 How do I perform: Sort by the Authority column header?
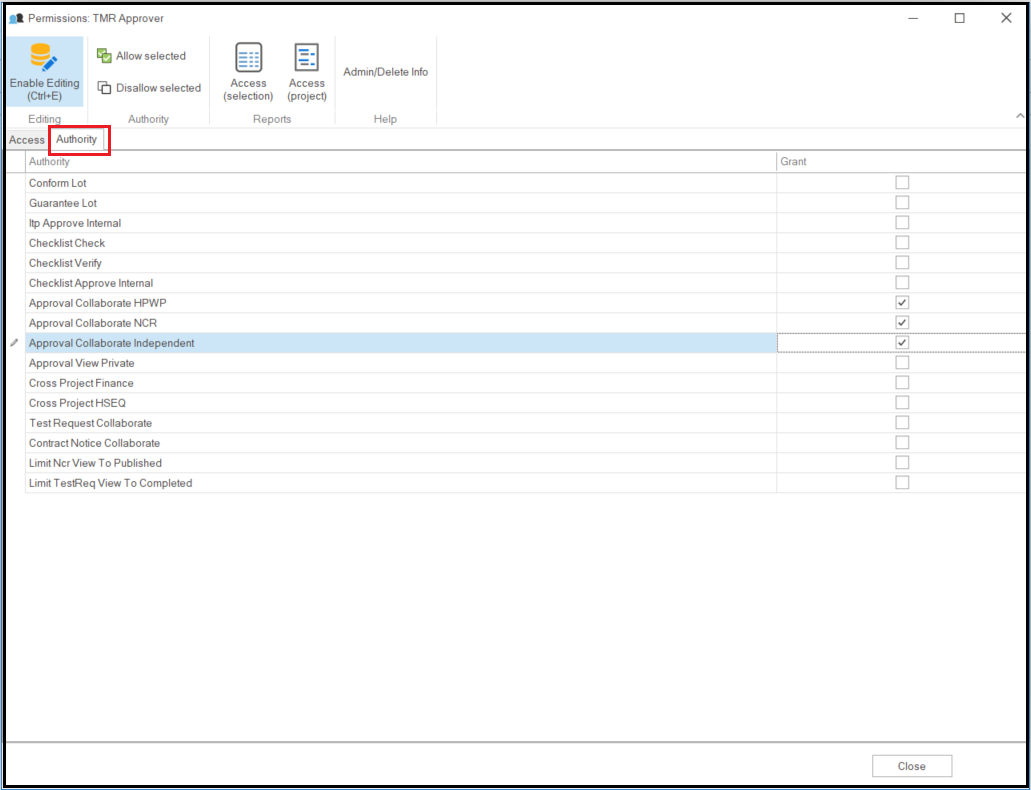click(x=400, y=162)
